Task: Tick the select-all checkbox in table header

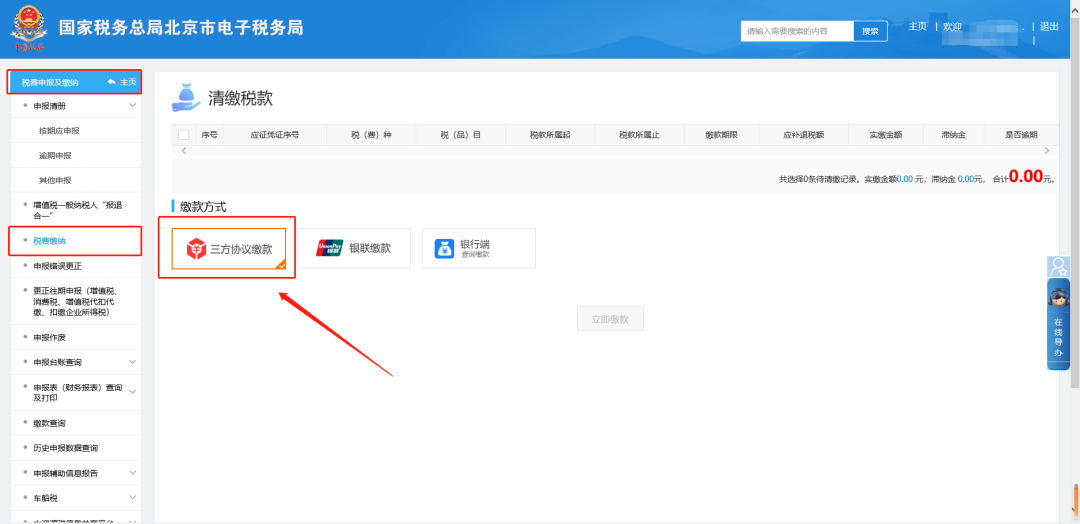Action: 183,135
